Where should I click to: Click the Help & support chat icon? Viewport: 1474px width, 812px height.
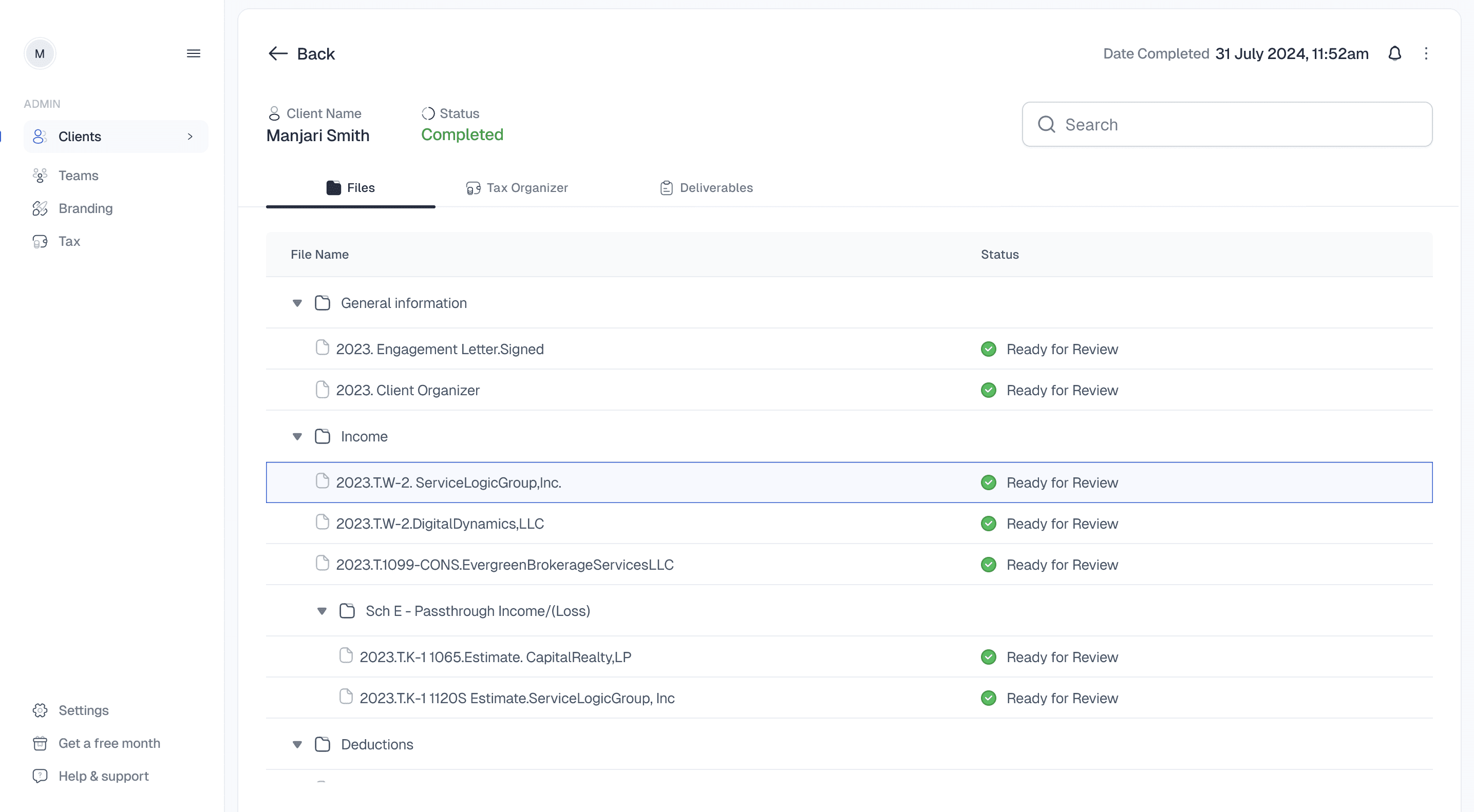pos(40,776)
